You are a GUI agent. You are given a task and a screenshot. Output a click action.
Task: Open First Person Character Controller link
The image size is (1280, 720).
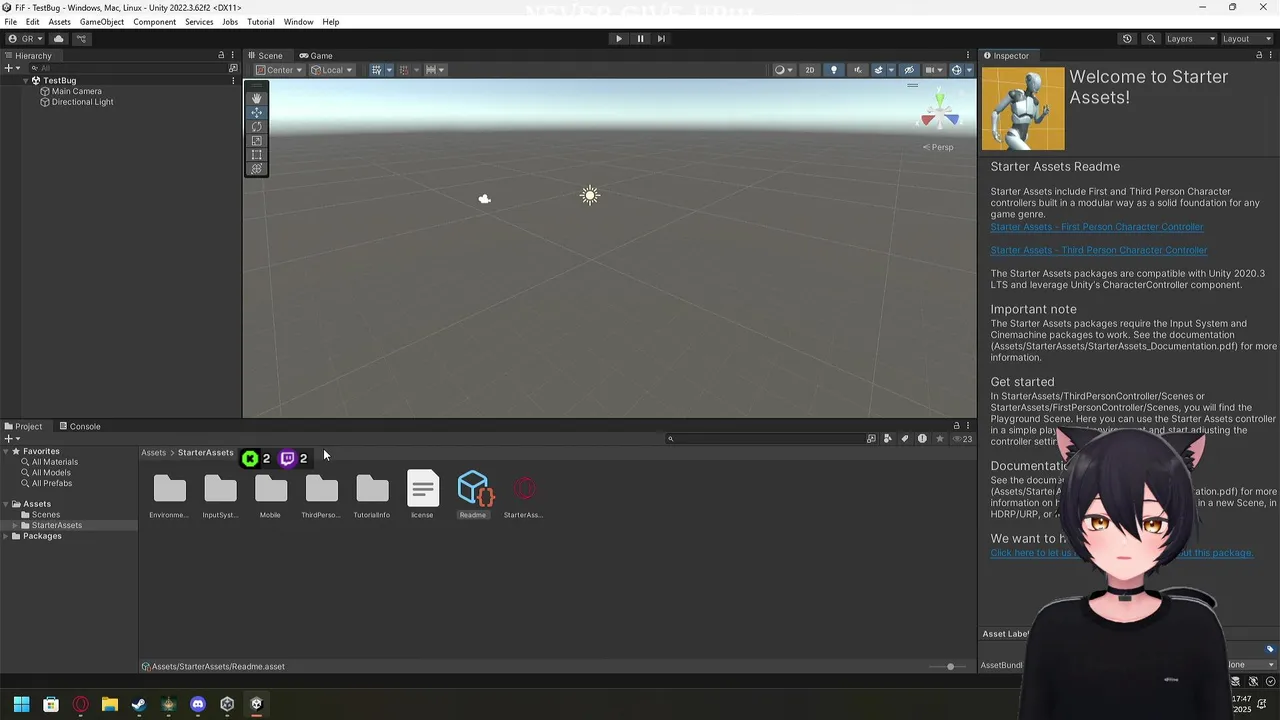point(1097,227)
